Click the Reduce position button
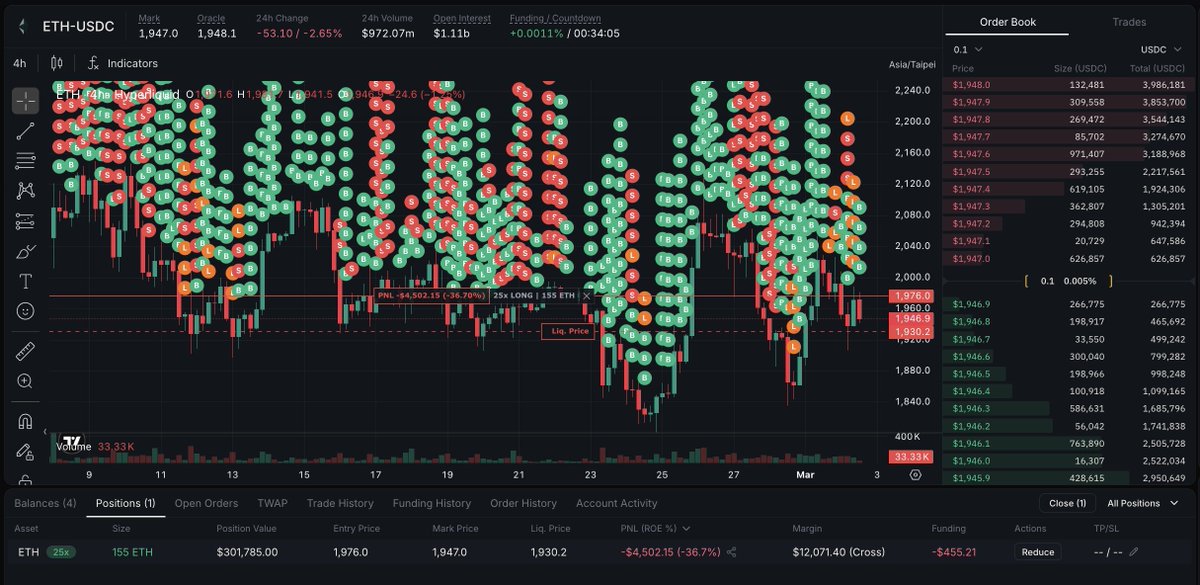The height and width of the screenshot is (585, 1200). tap(1038, 551)
